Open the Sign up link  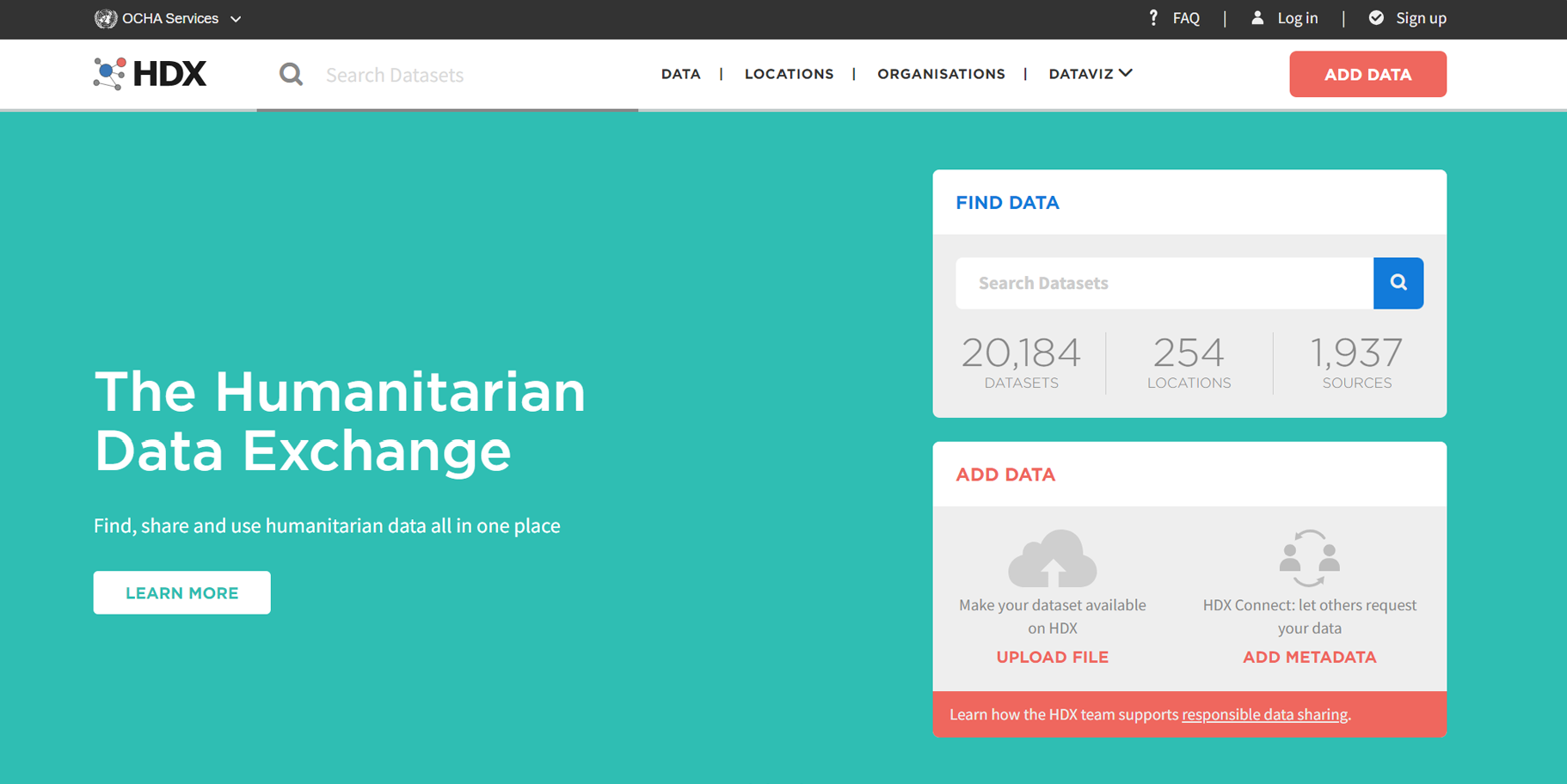tap(1421, 18)
